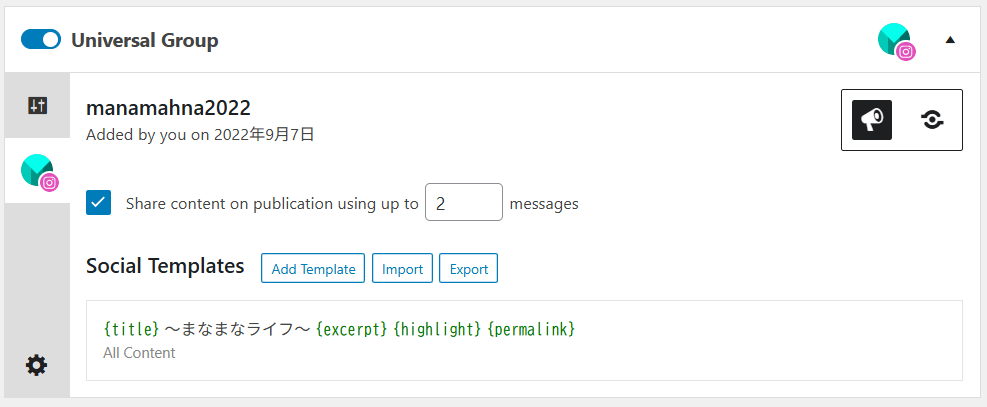The width and height of the screenshot is (987, 407).
Task: Click the Social Templates heading
Action: tap(165, 266)
